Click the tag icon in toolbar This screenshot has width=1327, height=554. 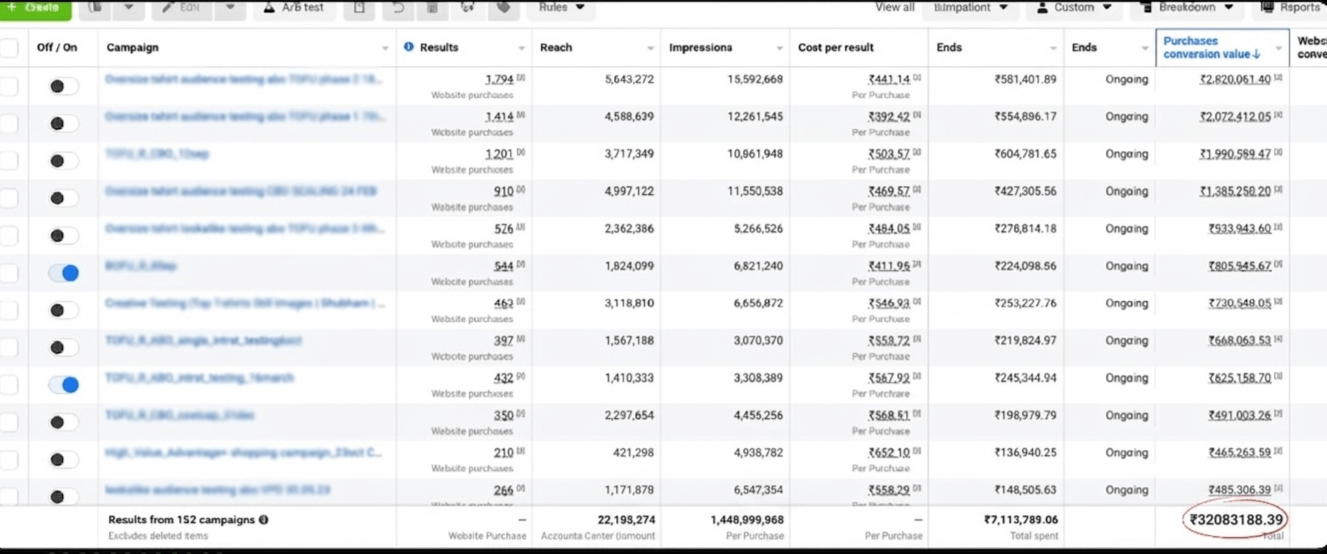[x=503, y=8]
